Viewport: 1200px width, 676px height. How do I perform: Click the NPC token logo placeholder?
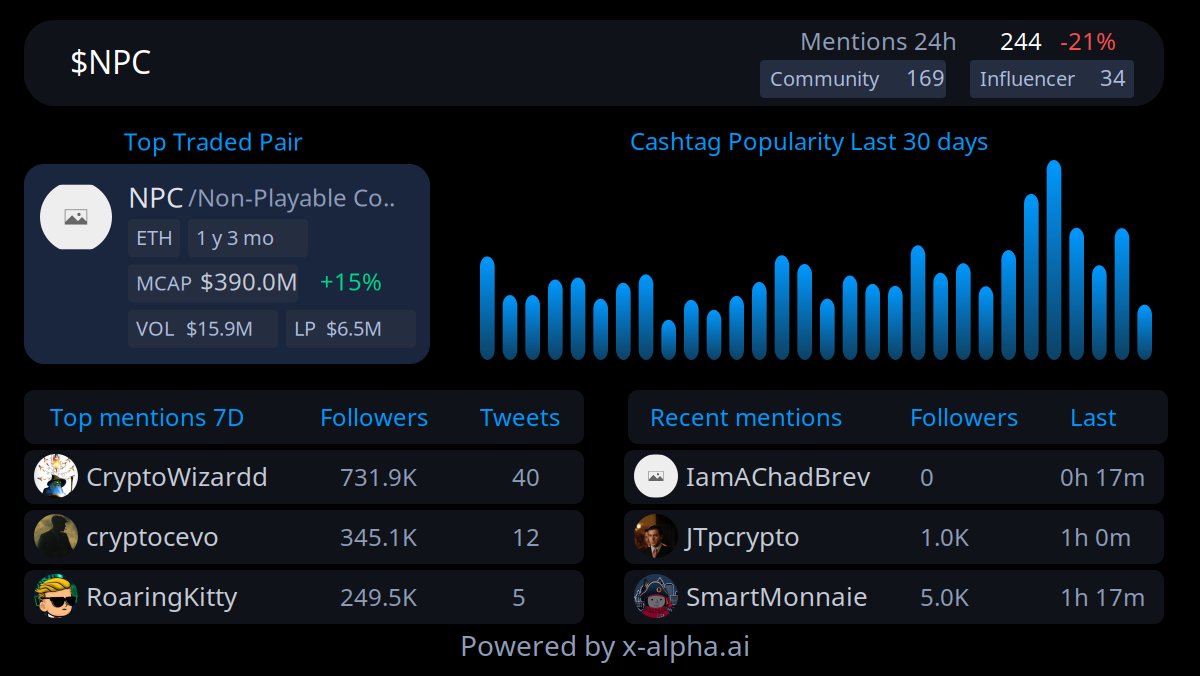(x=76, y=217)
